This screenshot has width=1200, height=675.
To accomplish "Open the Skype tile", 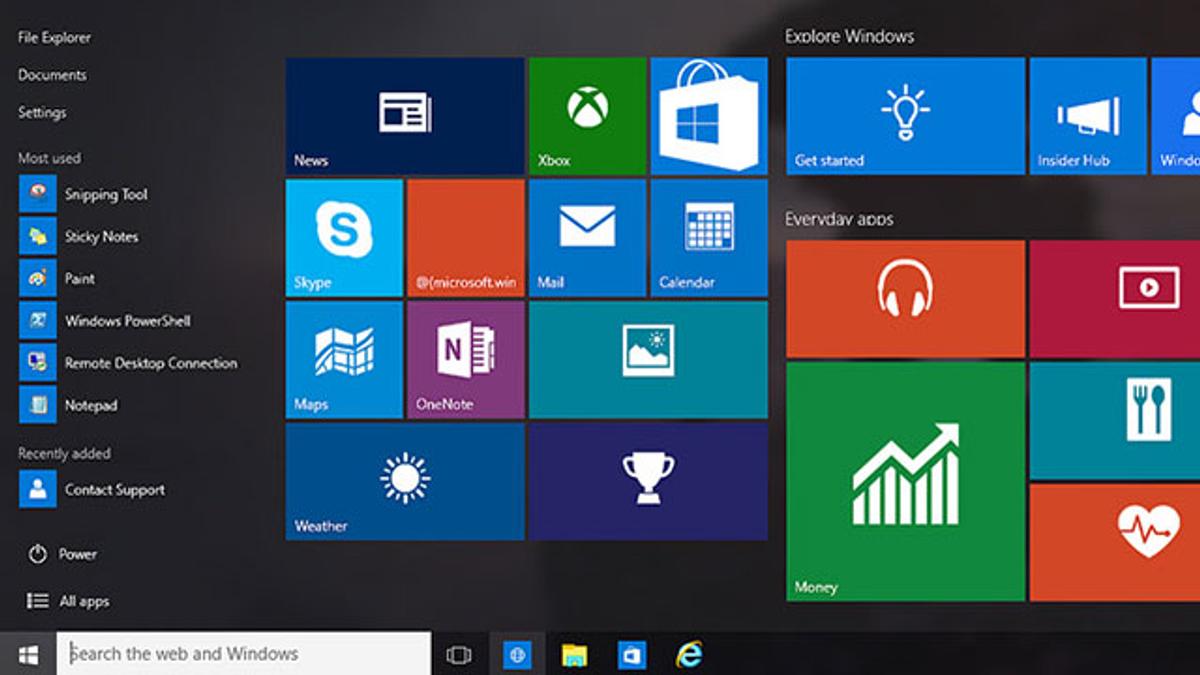I will [x=344, y=238].
